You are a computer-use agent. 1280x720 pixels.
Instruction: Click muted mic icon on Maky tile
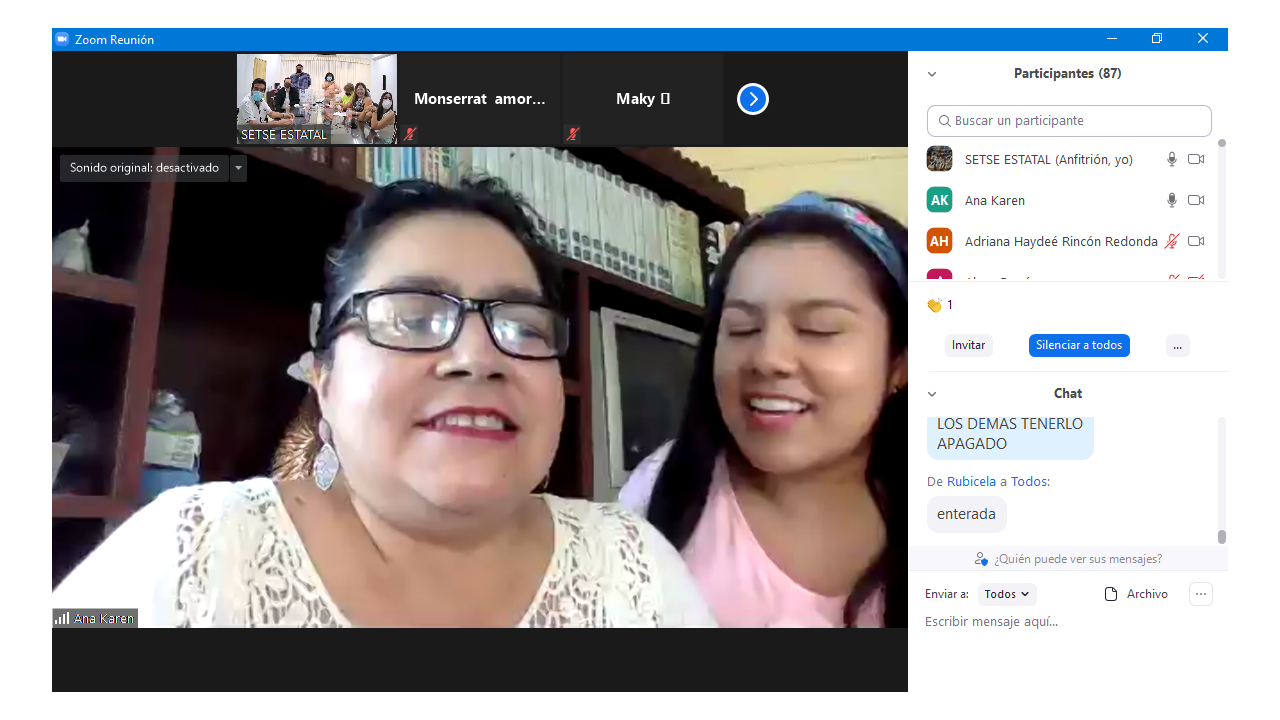coord(573,133)
